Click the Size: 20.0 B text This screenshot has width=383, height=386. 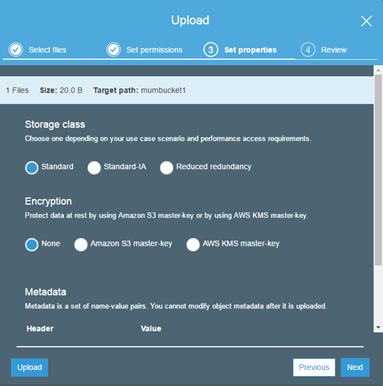point(61,90)
